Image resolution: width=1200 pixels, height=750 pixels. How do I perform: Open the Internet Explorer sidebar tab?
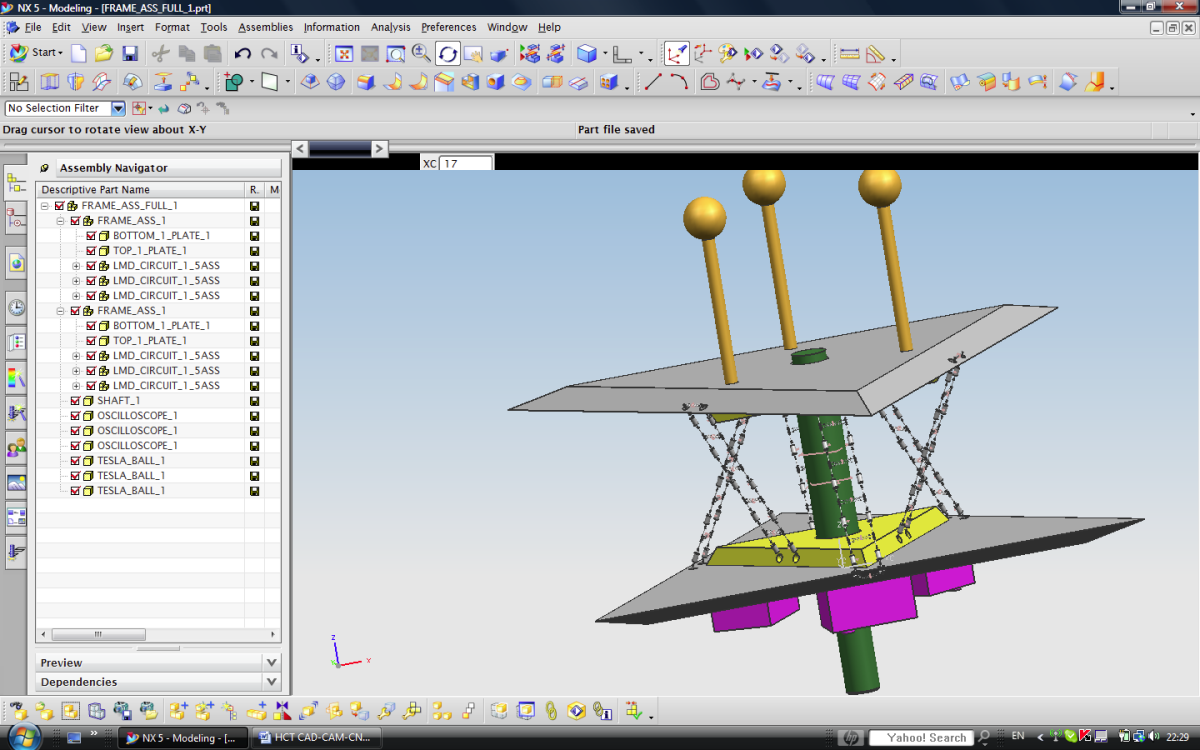coord(16,264)
